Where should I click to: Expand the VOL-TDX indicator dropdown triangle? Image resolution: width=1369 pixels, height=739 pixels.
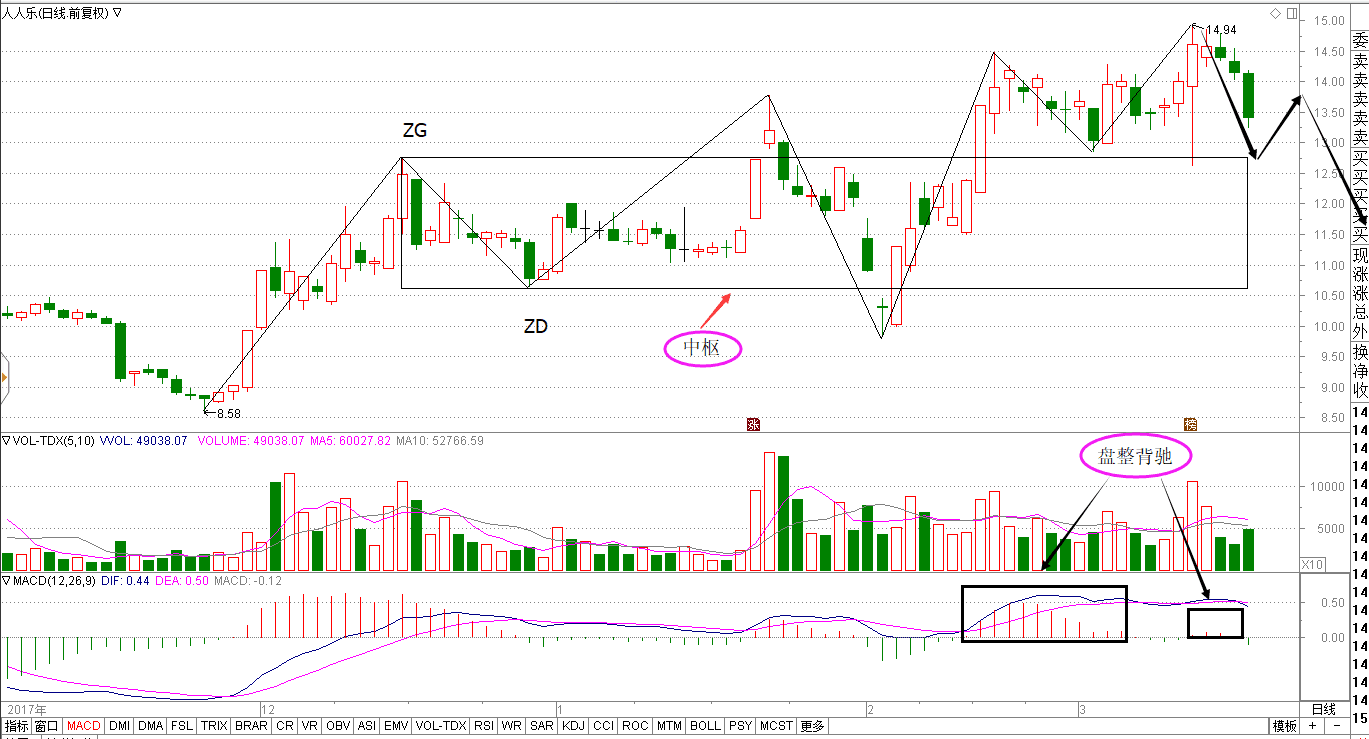pos(5,440)
